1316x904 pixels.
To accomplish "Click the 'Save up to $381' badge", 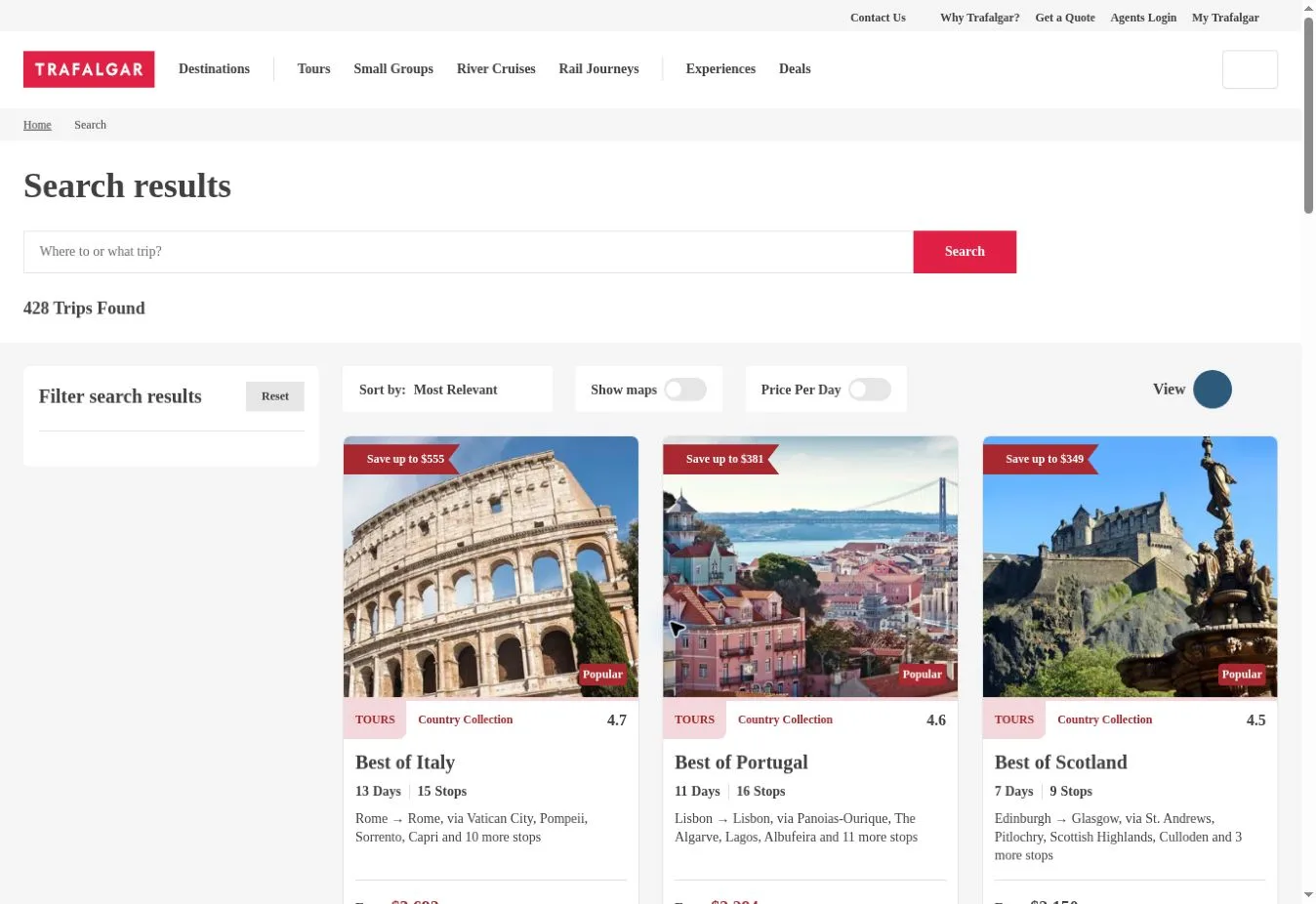I will pyautogui.click(x=720, y=459).
